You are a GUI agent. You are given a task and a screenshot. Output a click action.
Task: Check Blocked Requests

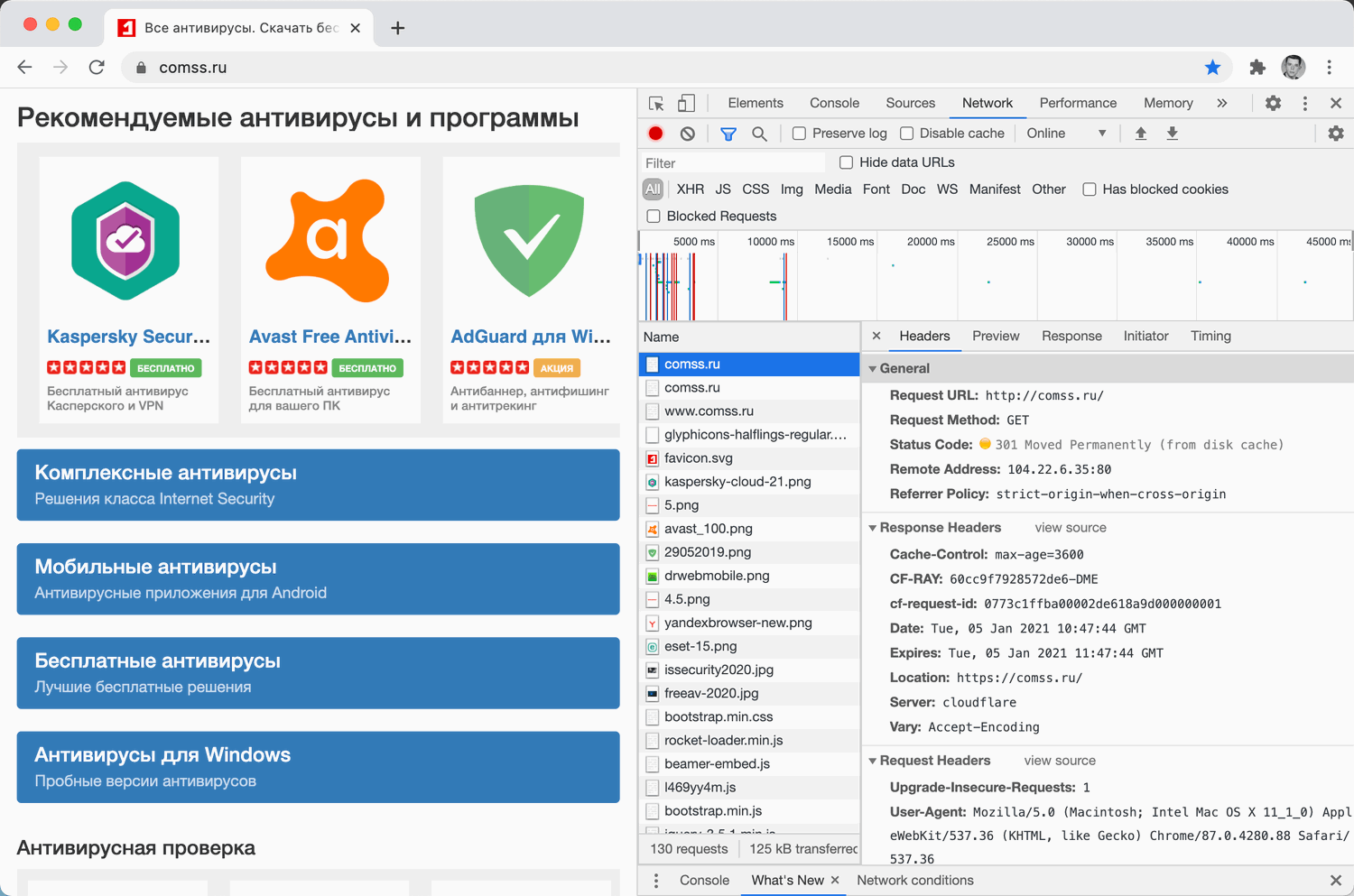pyautogui.click(x=654, y=217)
